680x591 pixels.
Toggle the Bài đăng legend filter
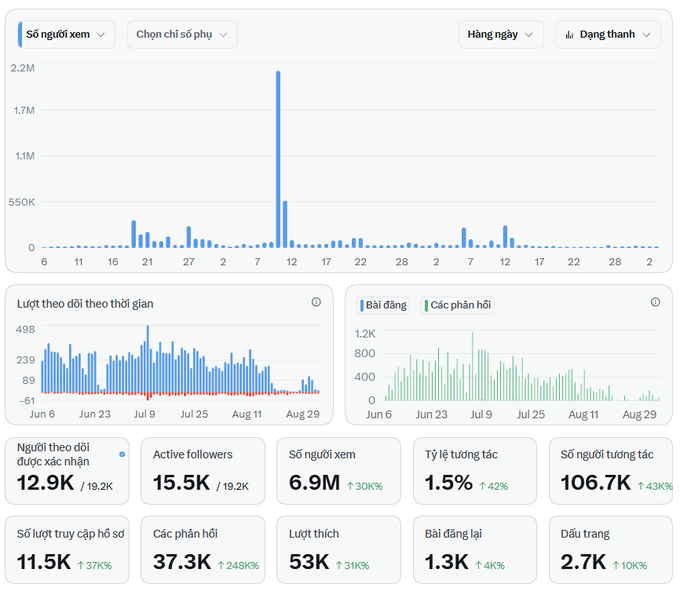[x=383, y=305]
